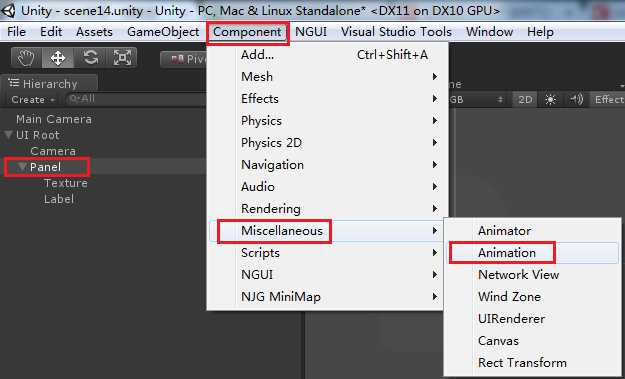The width and height of the screenshot is (625, 379).
Task: Add a Canvas component
Action: (x=533, y=341)
